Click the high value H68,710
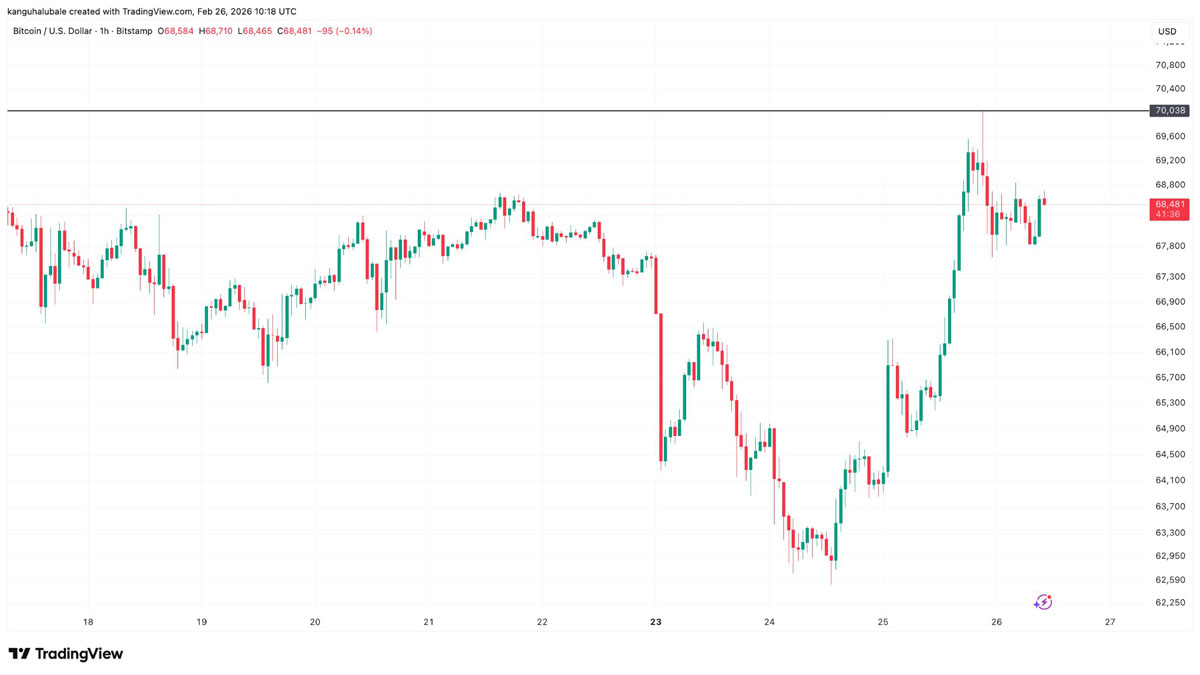 215,31
